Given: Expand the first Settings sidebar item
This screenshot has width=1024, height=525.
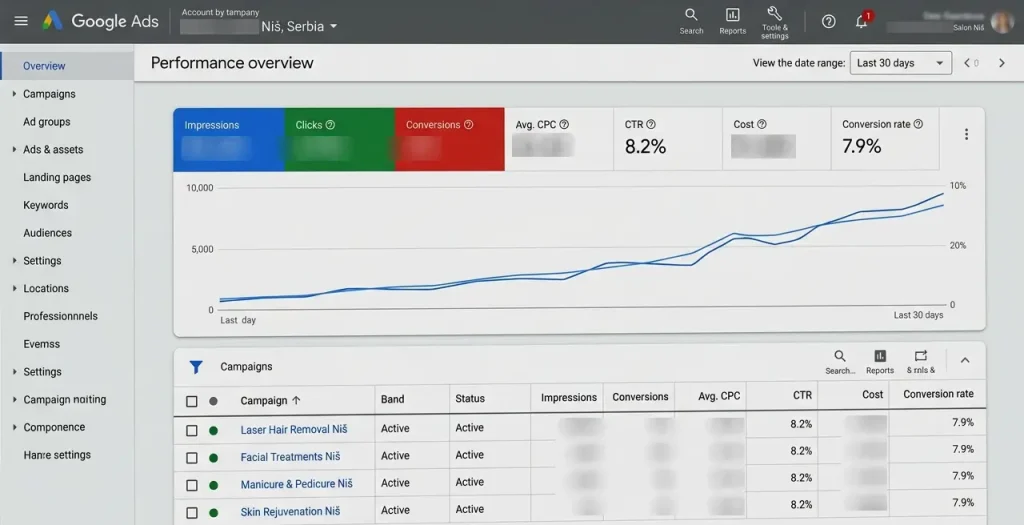Looking at the screenshot, I should [x=14, y=261].
